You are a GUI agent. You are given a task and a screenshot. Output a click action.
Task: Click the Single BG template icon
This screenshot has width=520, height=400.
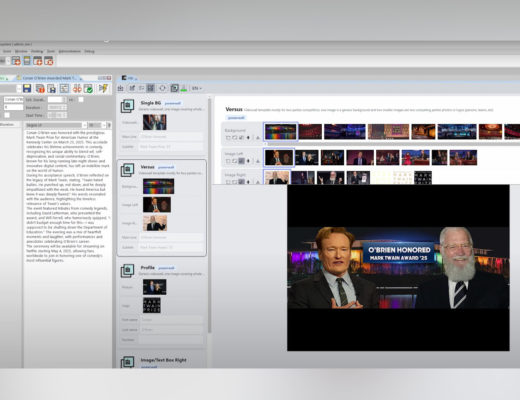(127, 106)
